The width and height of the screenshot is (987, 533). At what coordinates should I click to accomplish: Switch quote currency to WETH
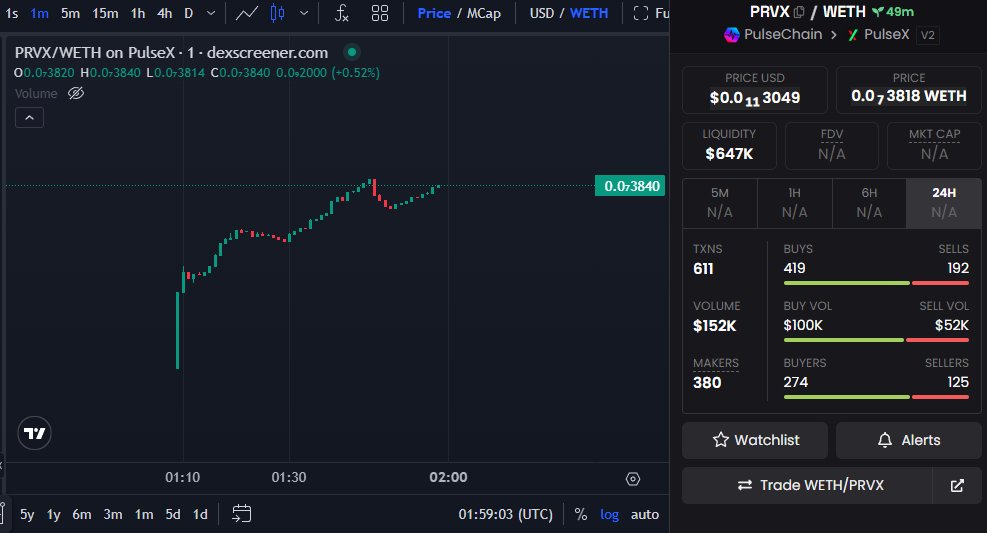click(589, 13)
